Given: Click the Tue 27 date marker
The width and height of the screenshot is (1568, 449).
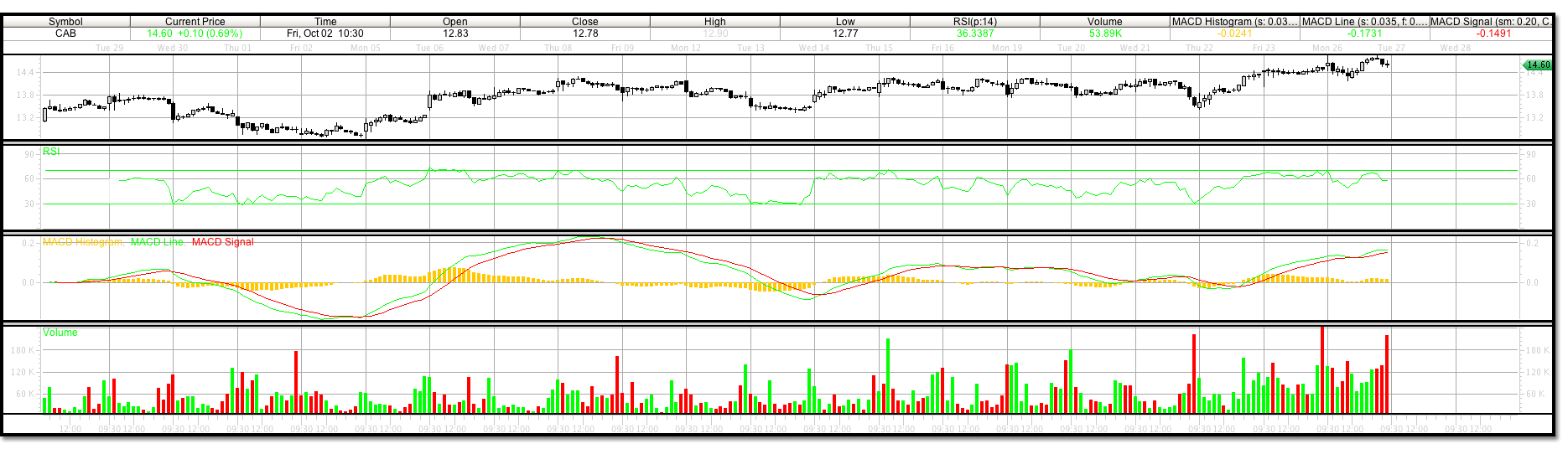Looking at the screenshot, I should point(1391,48).
